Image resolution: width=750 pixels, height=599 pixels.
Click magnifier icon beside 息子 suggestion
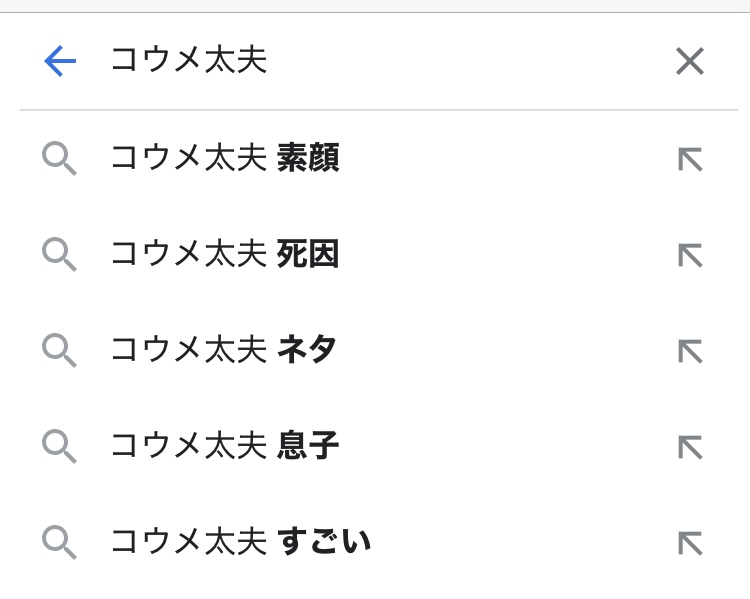tap(59, 447)
